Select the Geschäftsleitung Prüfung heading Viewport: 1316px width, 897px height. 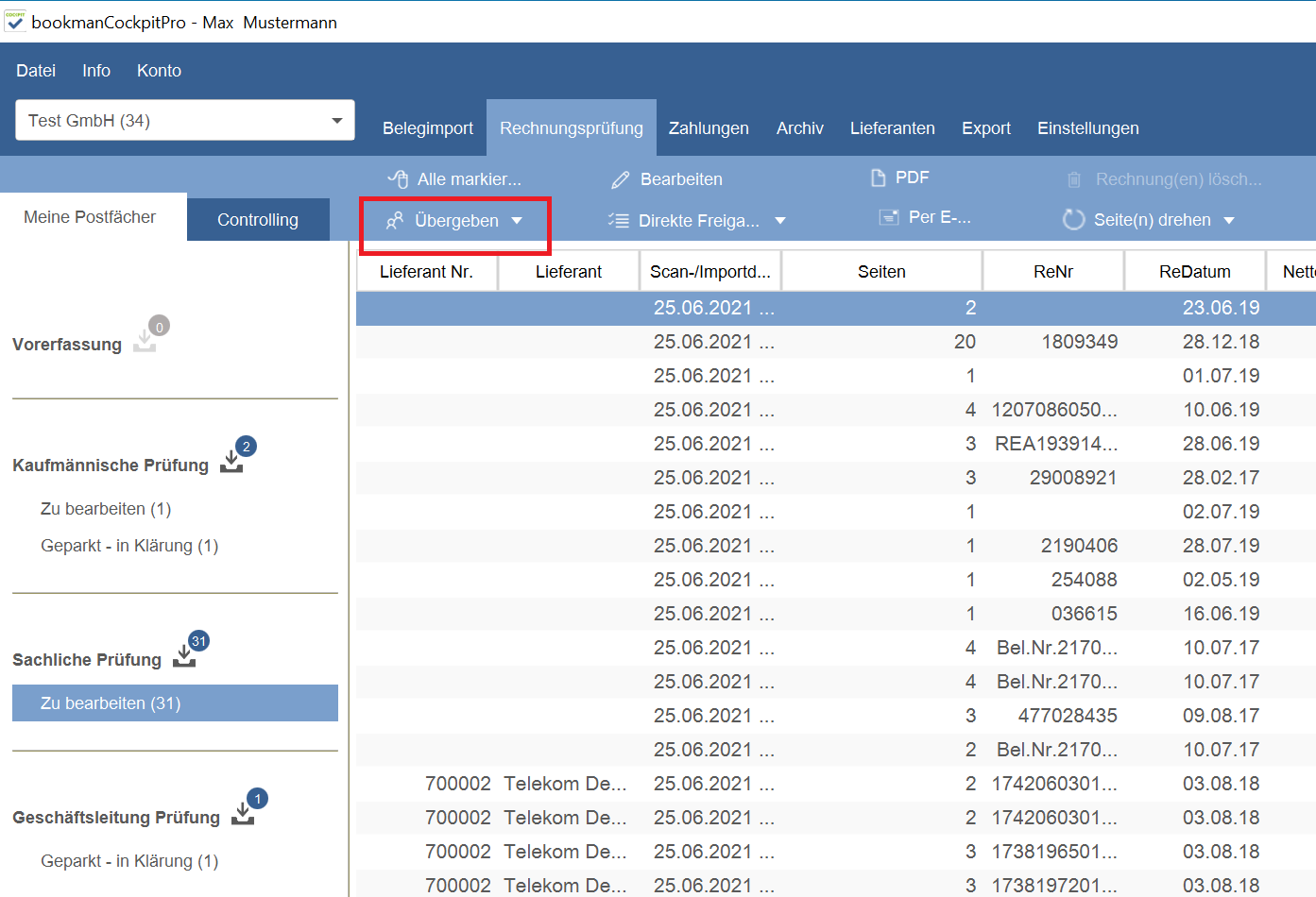tap(116, 818)
